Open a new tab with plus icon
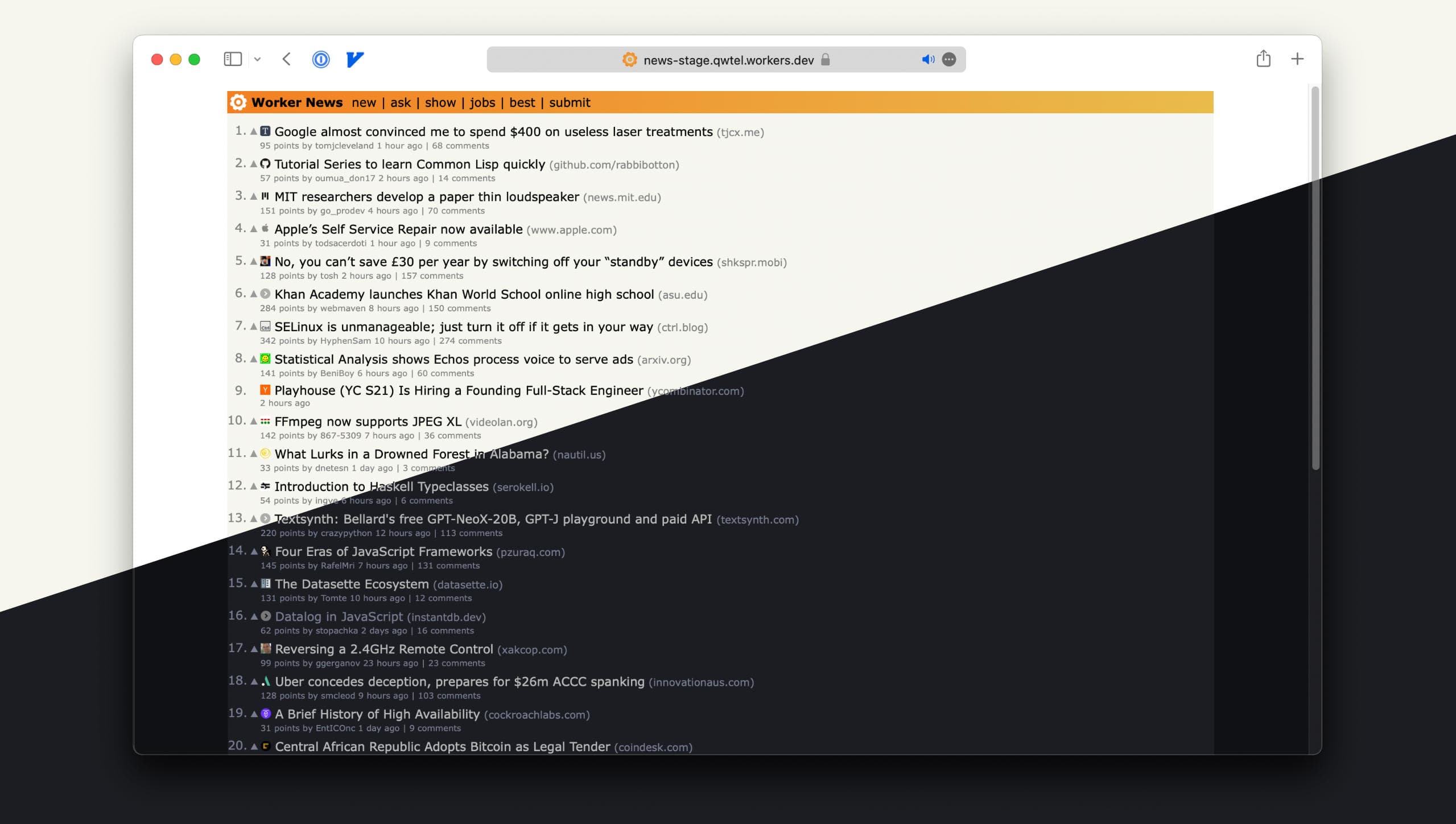1456x824 pixels. pyautogui.click(x=1297, y=59)
